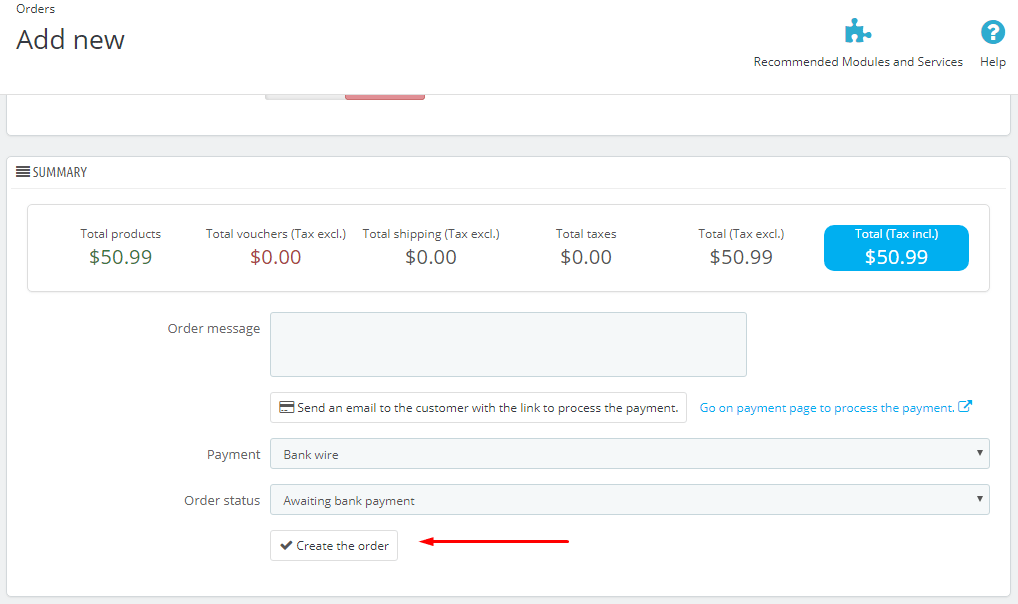Click the SUMMARY panel heading

click(x=60, y=172)
